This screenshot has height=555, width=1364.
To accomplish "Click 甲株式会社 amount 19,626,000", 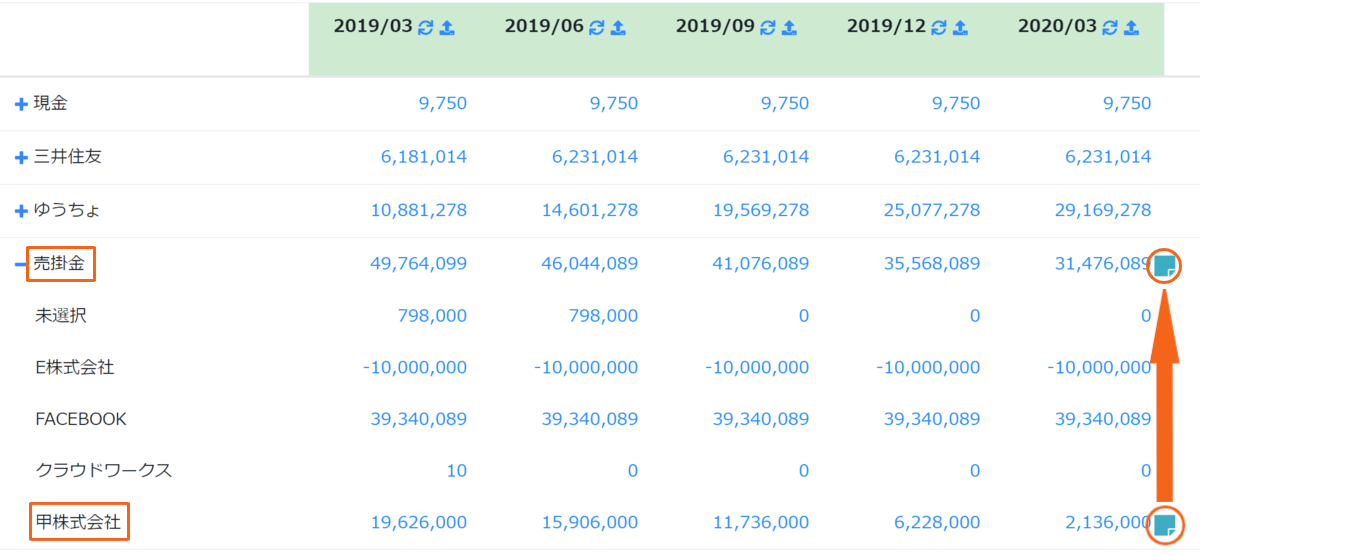I will pos(418,522).
